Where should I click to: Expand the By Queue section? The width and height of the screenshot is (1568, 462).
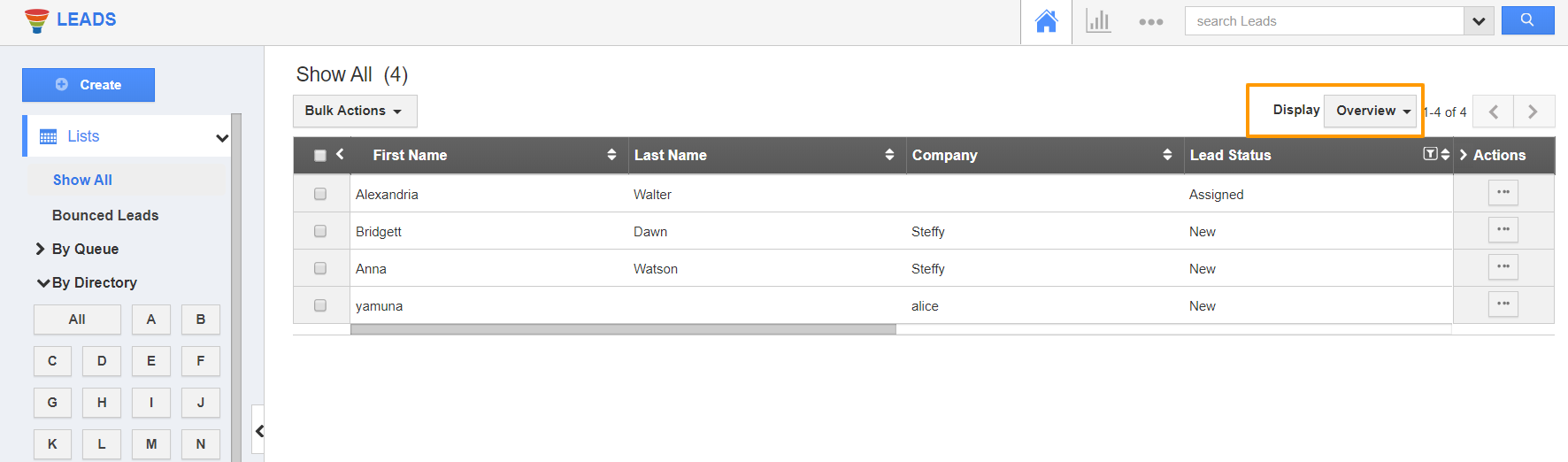coord(84,249)
